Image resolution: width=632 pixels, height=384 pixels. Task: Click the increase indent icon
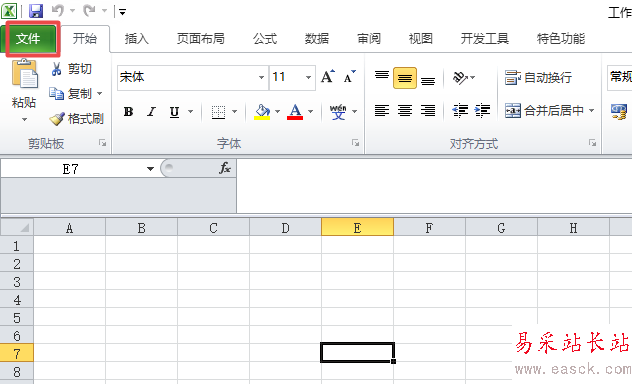(x=482, y=110)
